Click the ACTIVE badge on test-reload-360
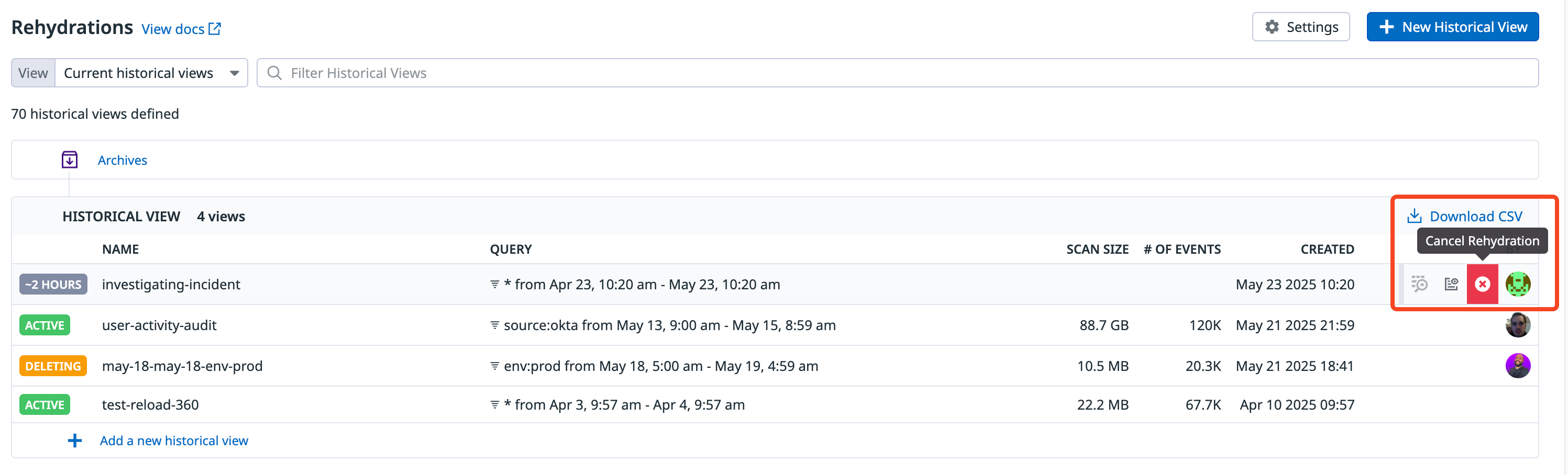The width and height of the screenshot is (1568, 474). 45,405
